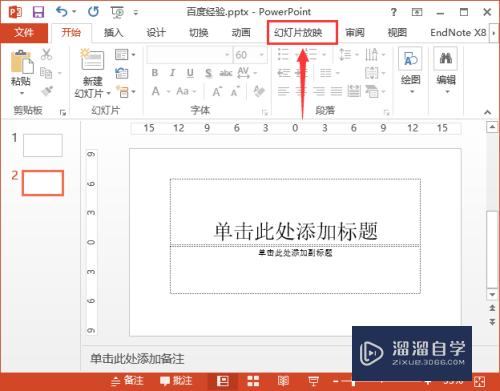Click the font name combo box
The image size is (500, 391).
coord(189,55)
